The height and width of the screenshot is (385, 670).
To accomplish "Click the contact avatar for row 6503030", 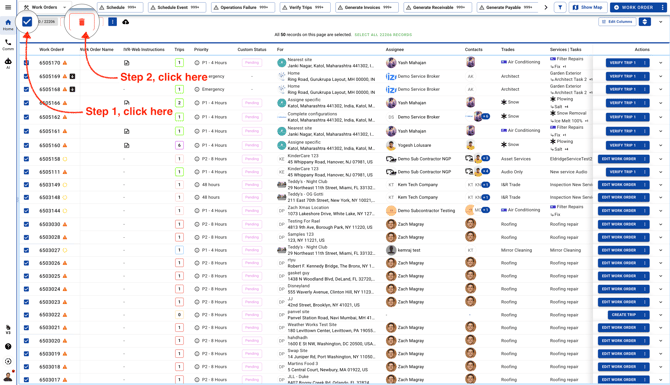I will coord(470,223).
